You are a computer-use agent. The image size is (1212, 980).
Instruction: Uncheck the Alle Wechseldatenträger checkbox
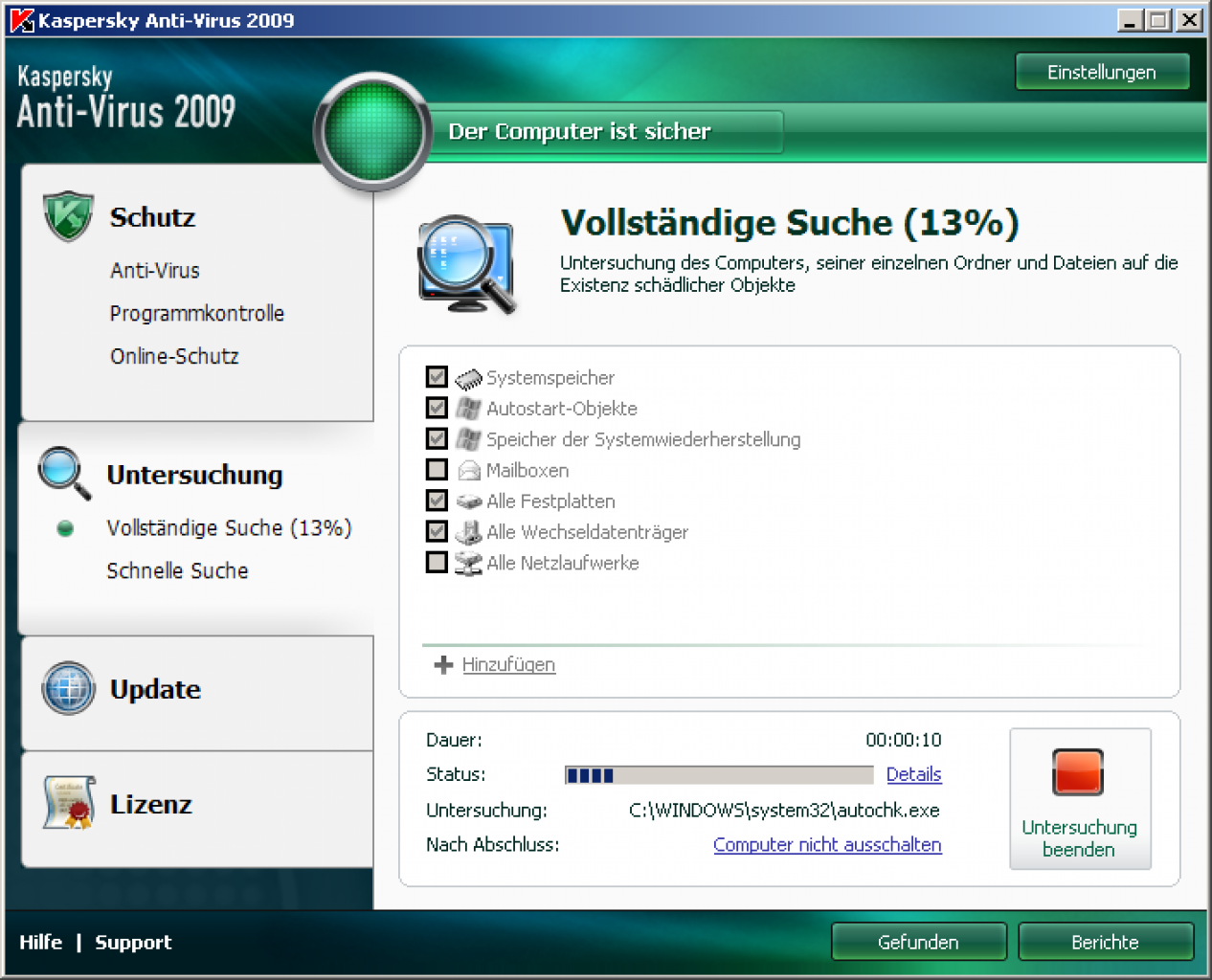point(437,530)
